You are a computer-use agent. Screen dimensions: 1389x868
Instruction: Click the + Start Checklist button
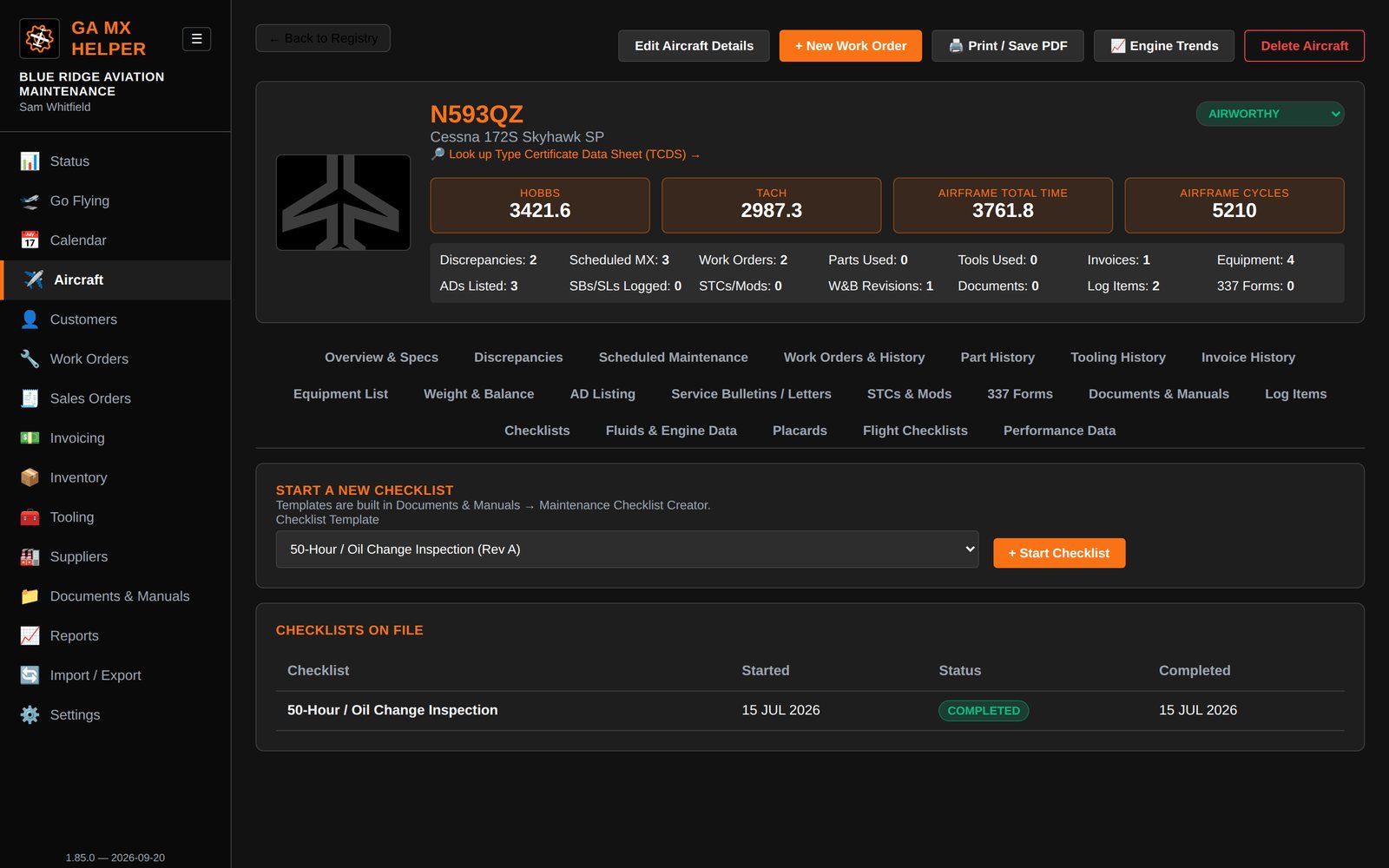(x=1059, y=553)
